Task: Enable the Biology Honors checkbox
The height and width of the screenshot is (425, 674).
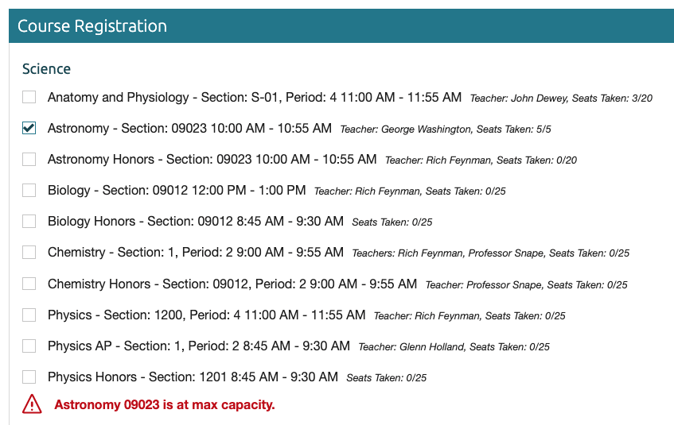Action: (29, 221)
